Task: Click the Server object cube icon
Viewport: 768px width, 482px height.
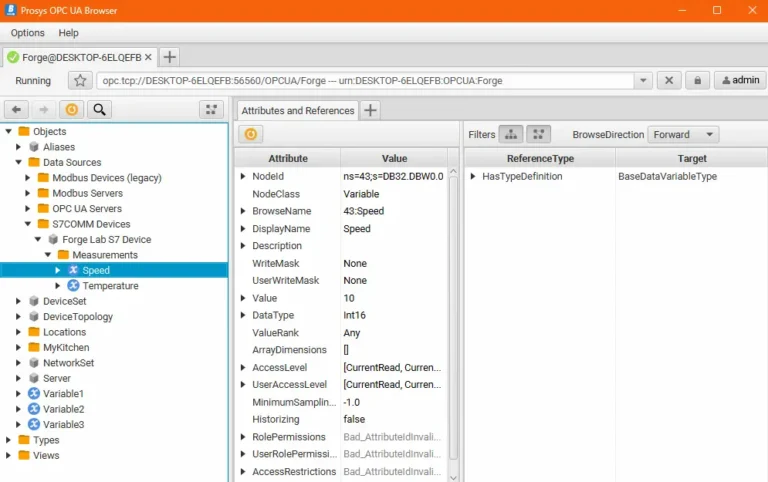Action: pyautogui.click(x=34, y=378)
